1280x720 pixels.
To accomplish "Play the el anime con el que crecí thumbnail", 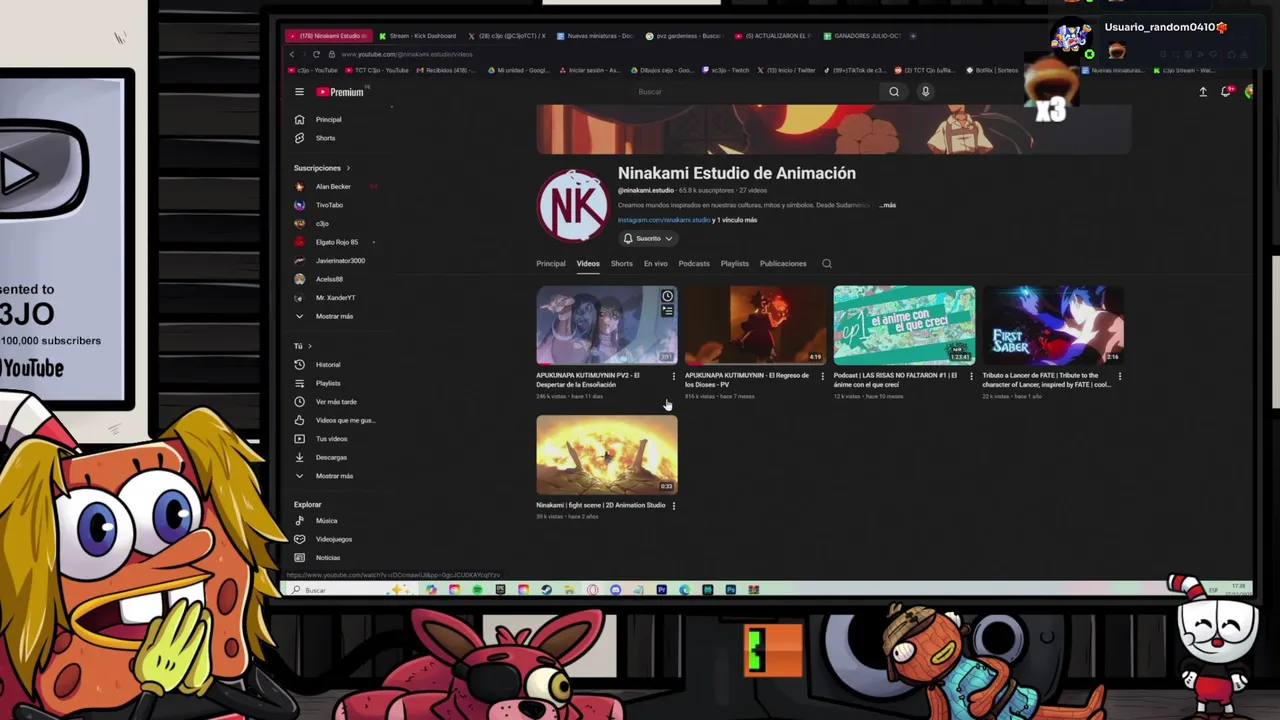I will [x=904, y=325].
